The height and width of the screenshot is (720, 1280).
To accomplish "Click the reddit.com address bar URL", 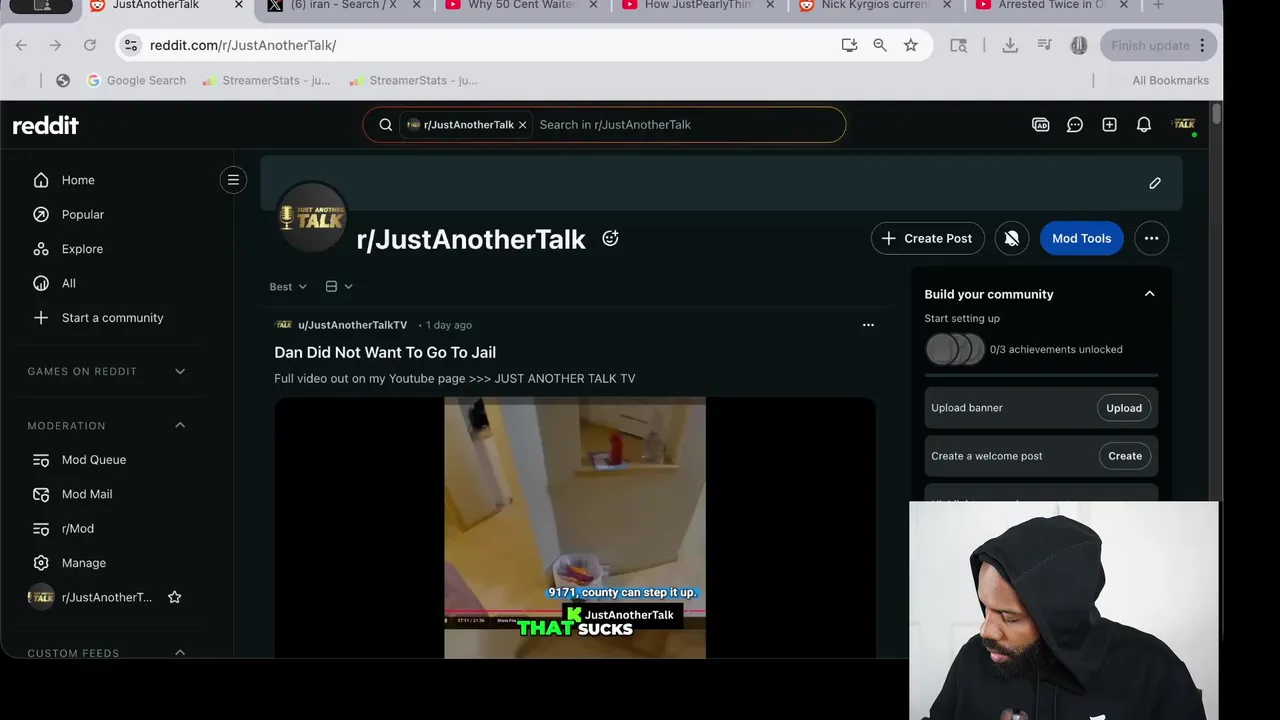I will tap(243, 45).
